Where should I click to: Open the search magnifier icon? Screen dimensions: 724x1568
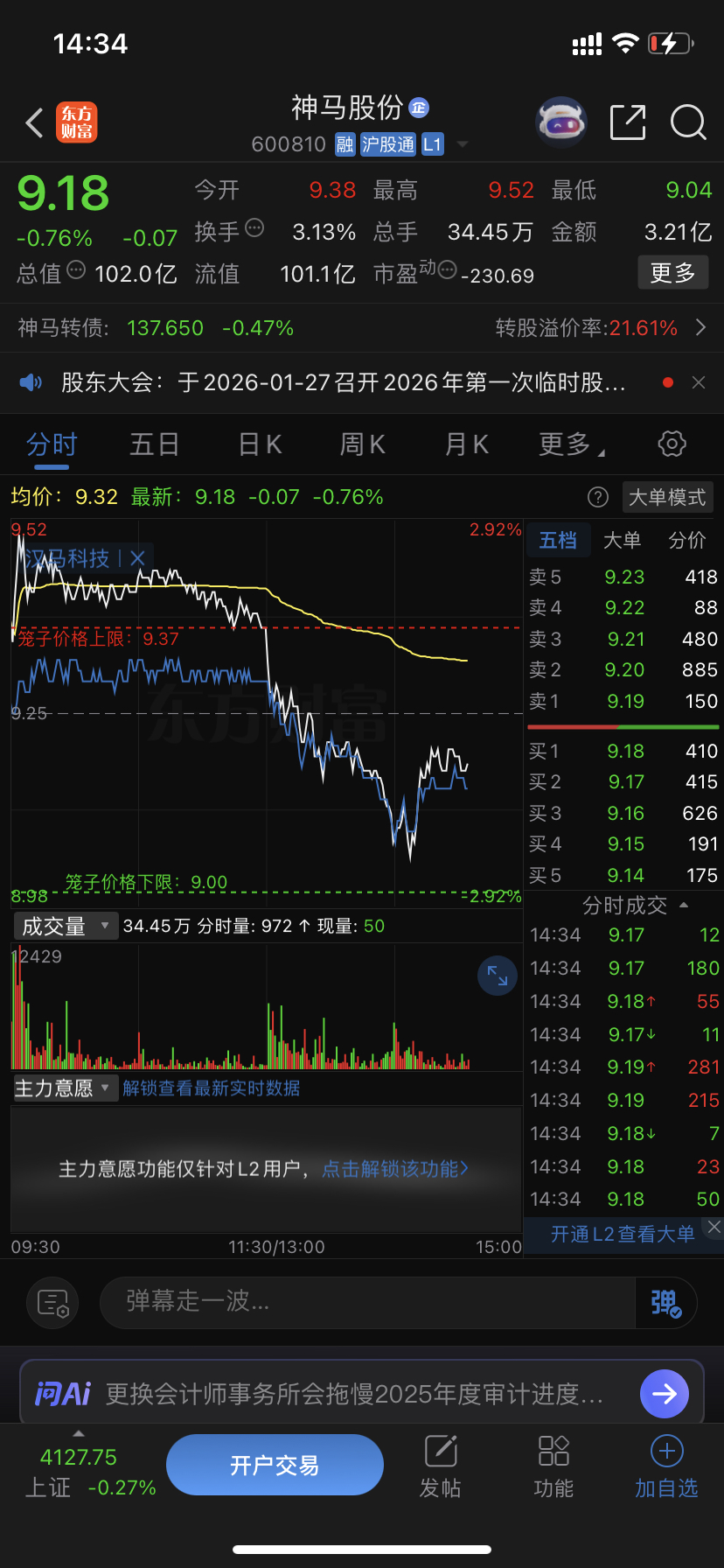tap(688, 122)
